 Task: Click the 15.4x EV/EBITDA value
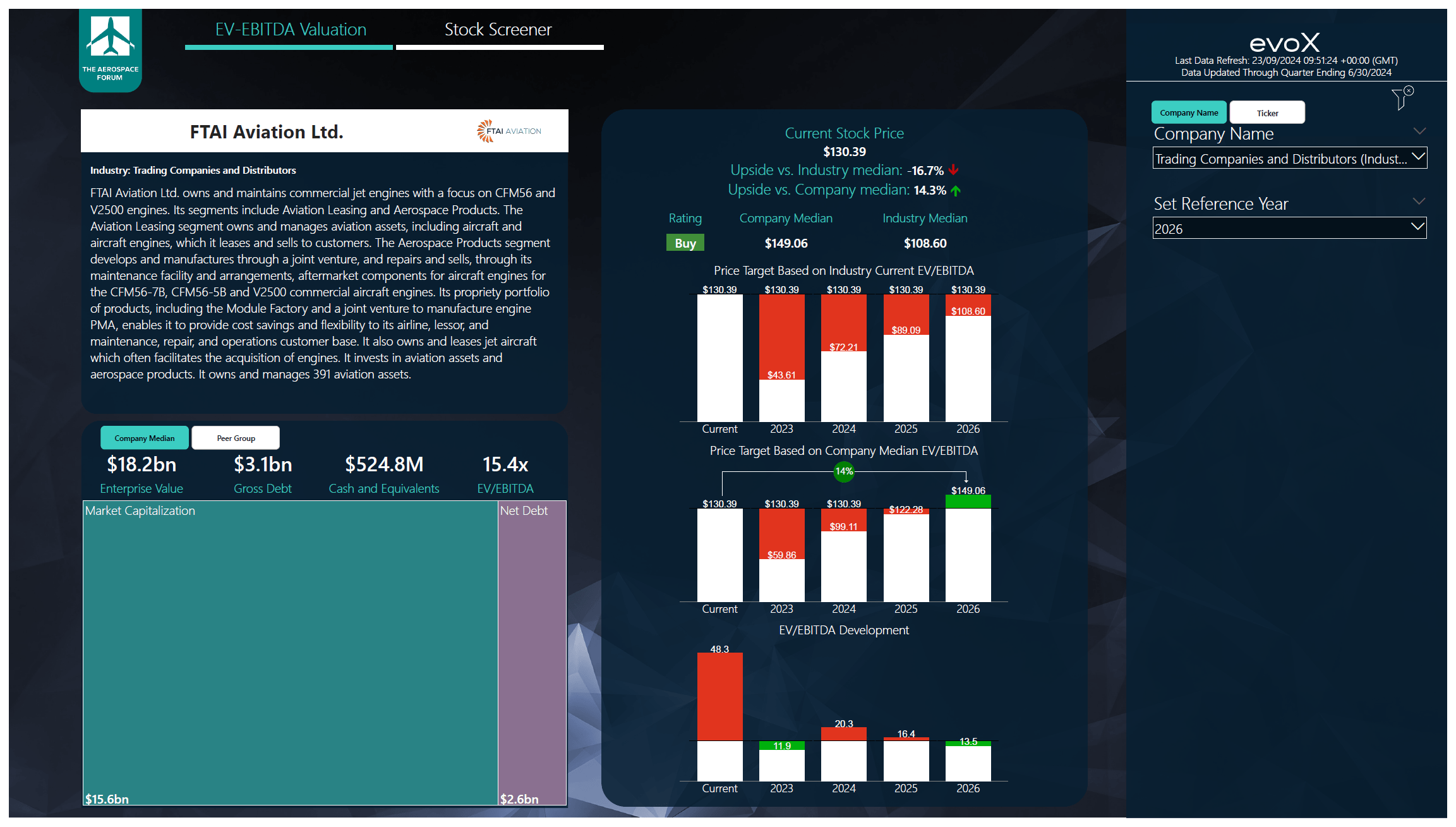point(505,464)
